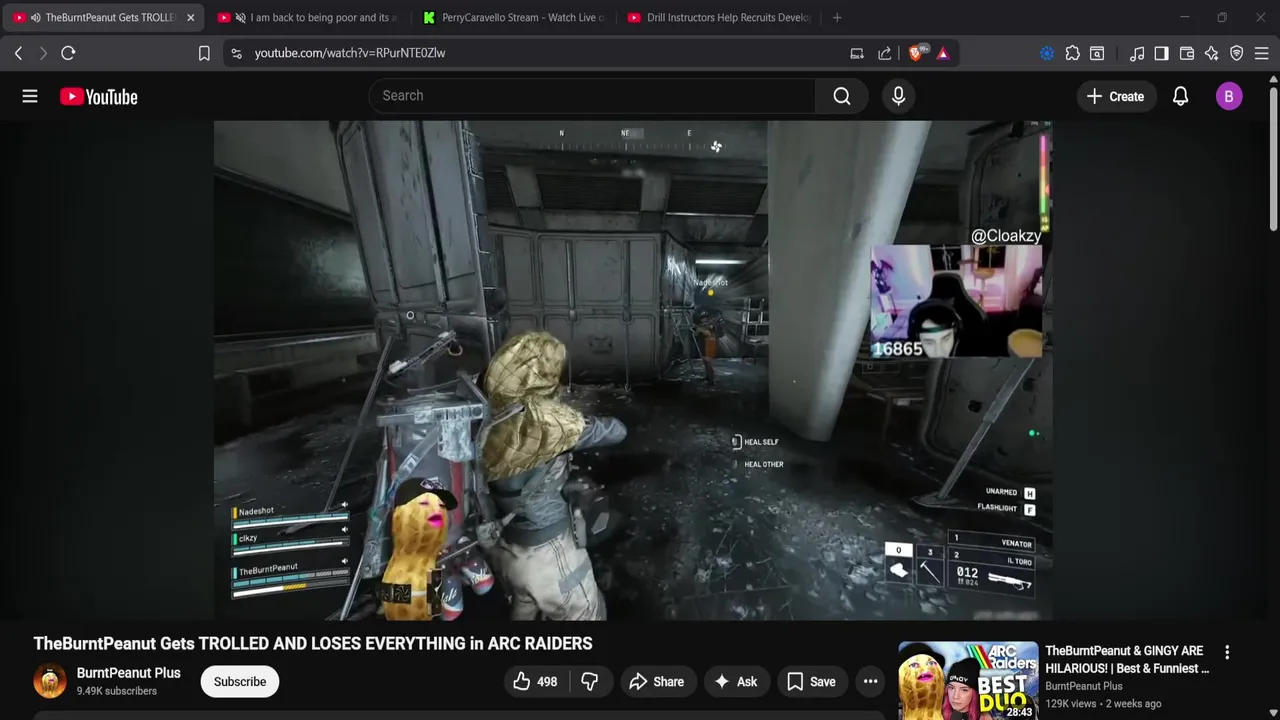Click the Subscribe button
Screen dimensions: 1280x720
point(240,682)
